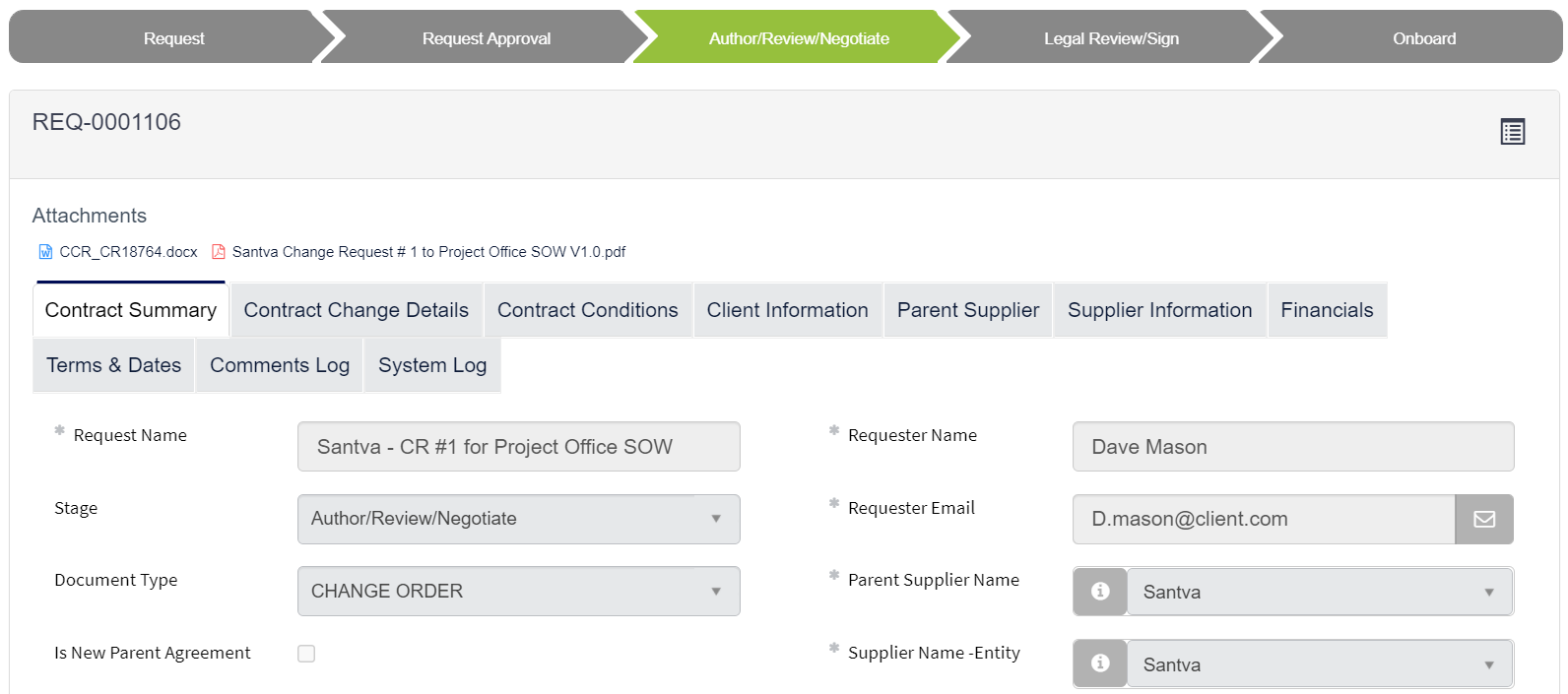Switch to the Terms & Dates tab
The image size is (1568, 694).
pyautogui.click(x=112, y=365)
